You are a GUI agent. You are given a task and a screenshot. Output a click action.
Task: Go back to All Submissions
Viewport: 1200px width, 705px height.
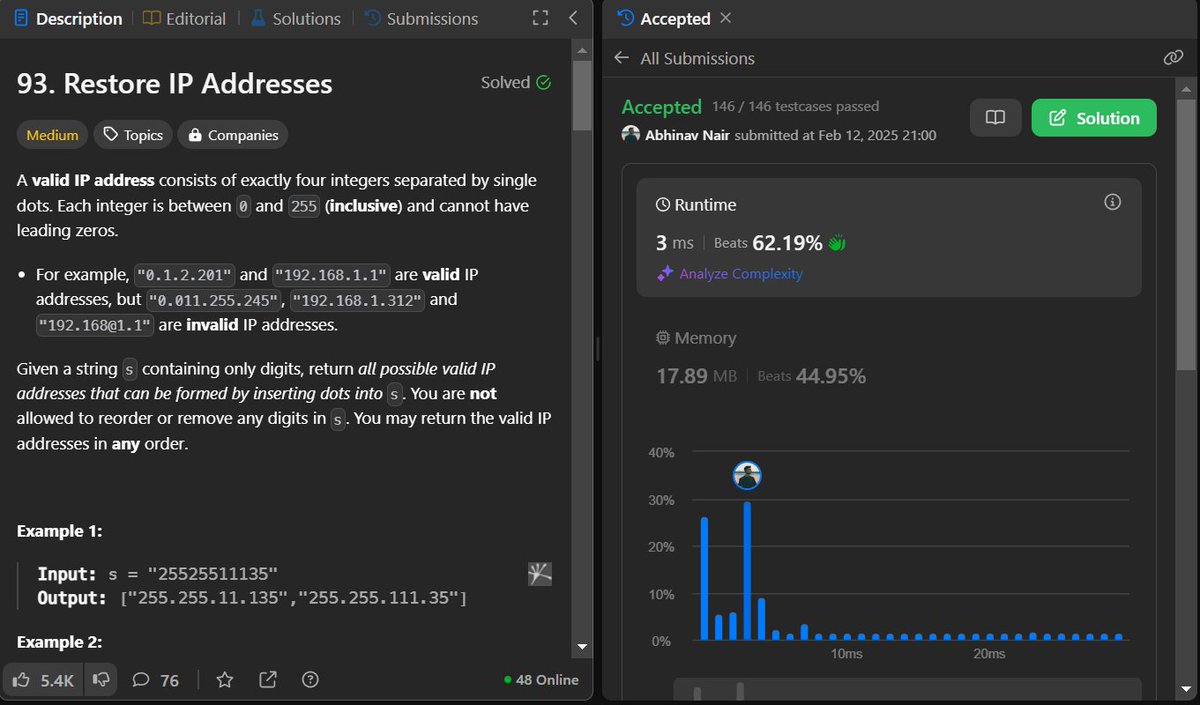697,58
